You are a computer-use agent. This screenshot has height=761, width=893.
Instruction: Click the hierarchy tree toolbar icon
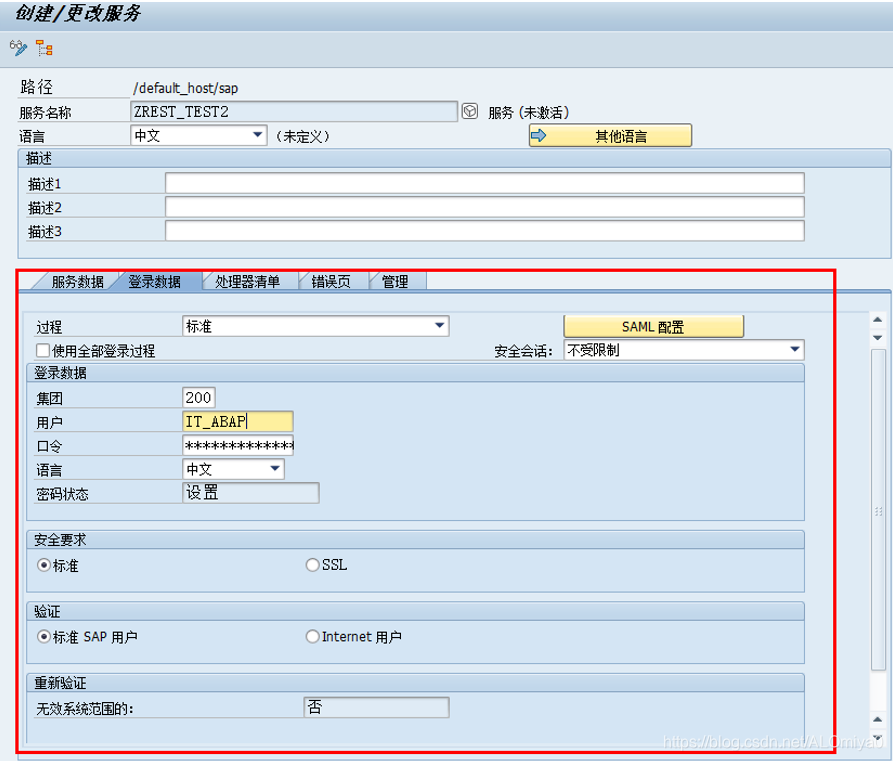point(44,48)
